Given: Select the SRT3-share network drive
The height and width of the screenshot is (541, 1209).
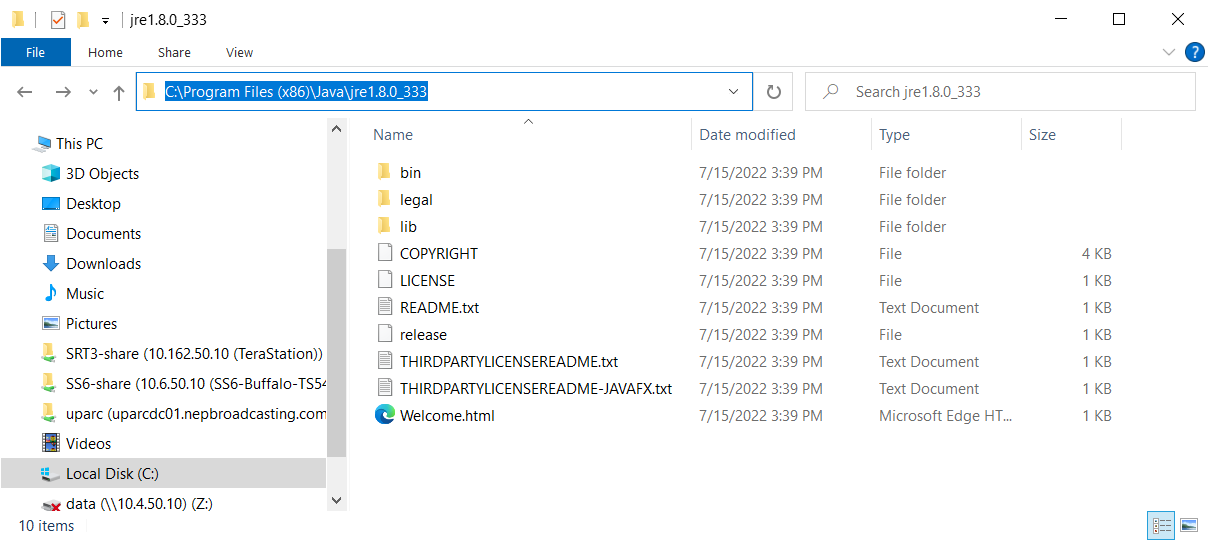Looking at the screenshot, I should click(194, 354).
